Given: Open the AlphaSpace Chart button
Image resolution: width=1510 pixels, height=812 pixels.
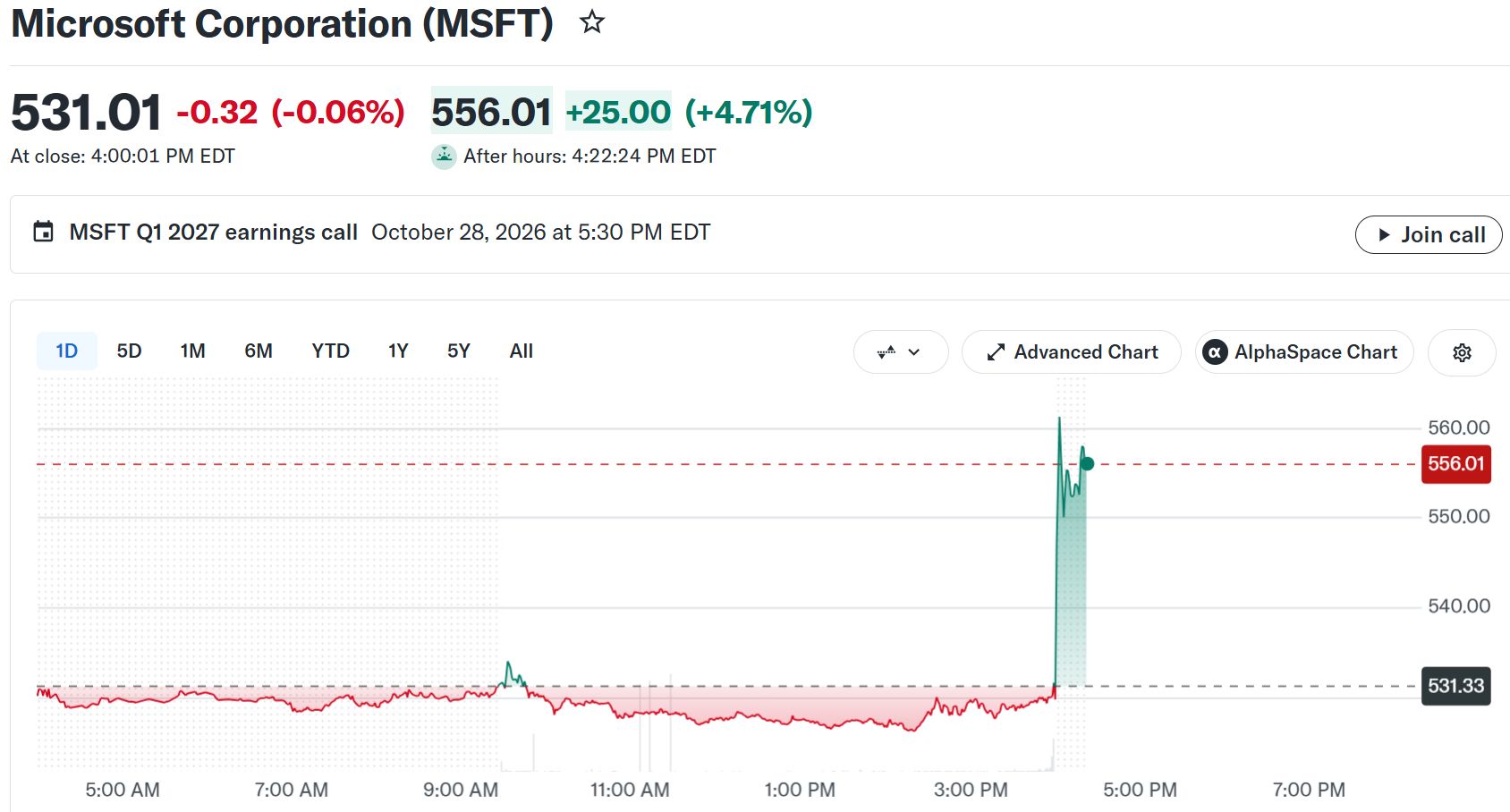Looking at the screenshot, I should 1304,352.
